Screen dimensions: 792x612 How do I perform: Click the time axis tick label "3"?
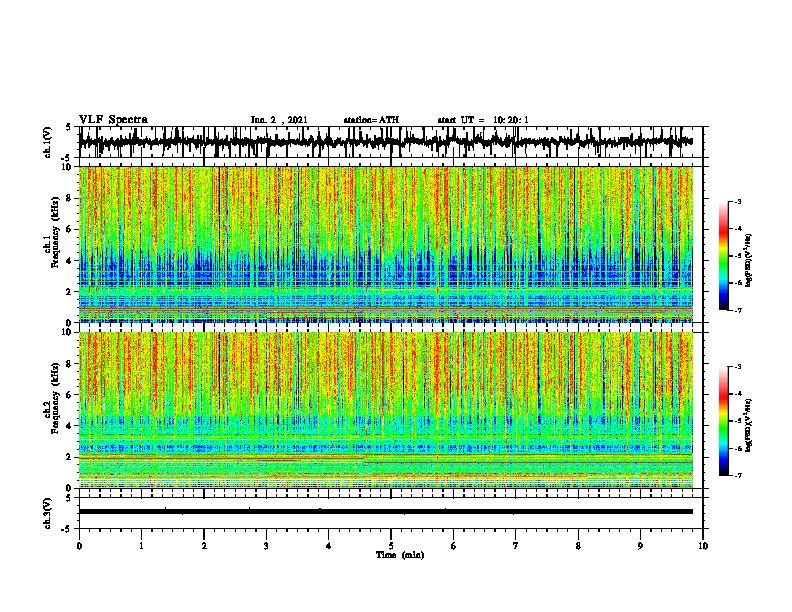pos(266,546)
